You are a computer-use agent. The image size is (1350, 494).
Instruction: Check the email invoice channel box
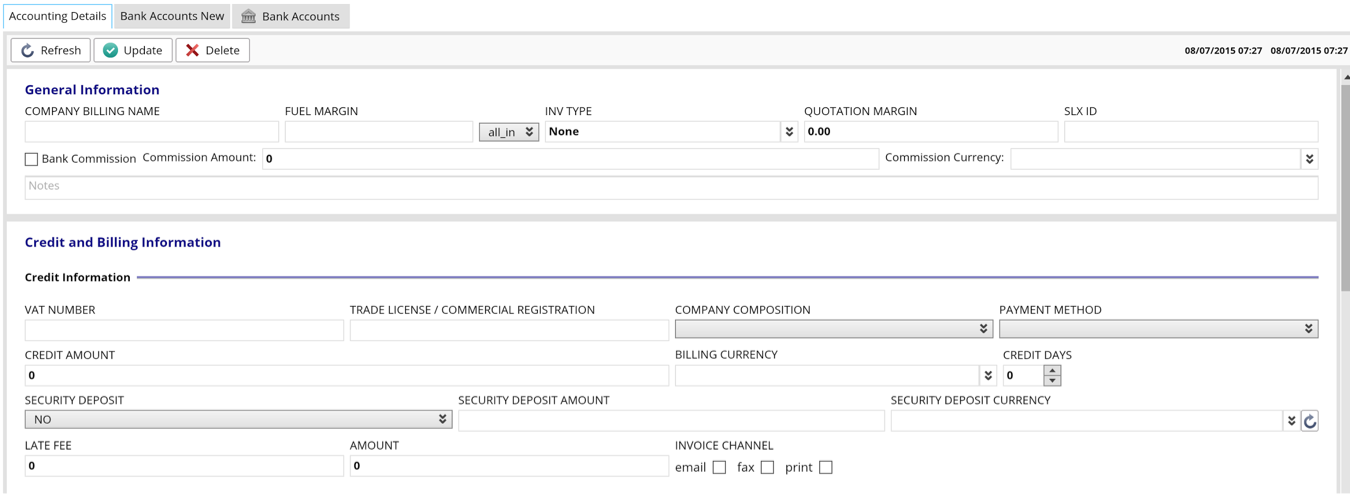click(719, 467)
